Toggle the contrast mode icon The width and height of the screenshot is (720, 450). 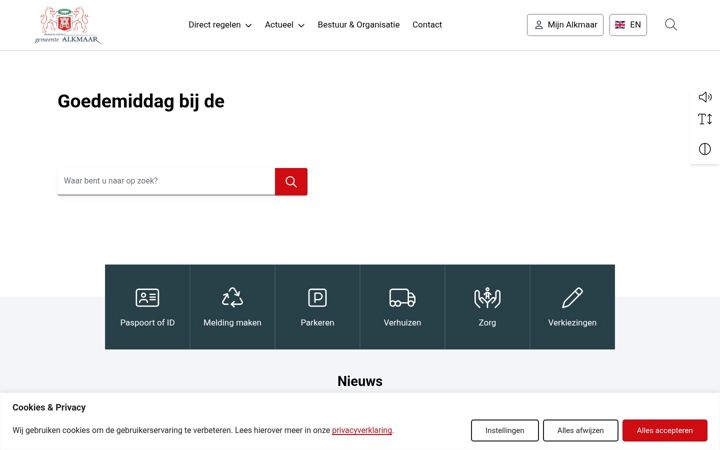(705, 149)
